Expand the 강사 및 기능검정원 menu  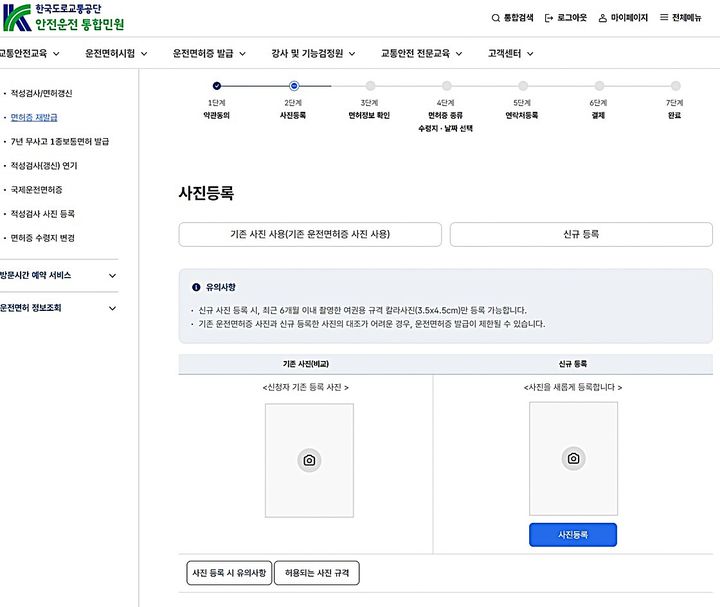tap(313, 54)
